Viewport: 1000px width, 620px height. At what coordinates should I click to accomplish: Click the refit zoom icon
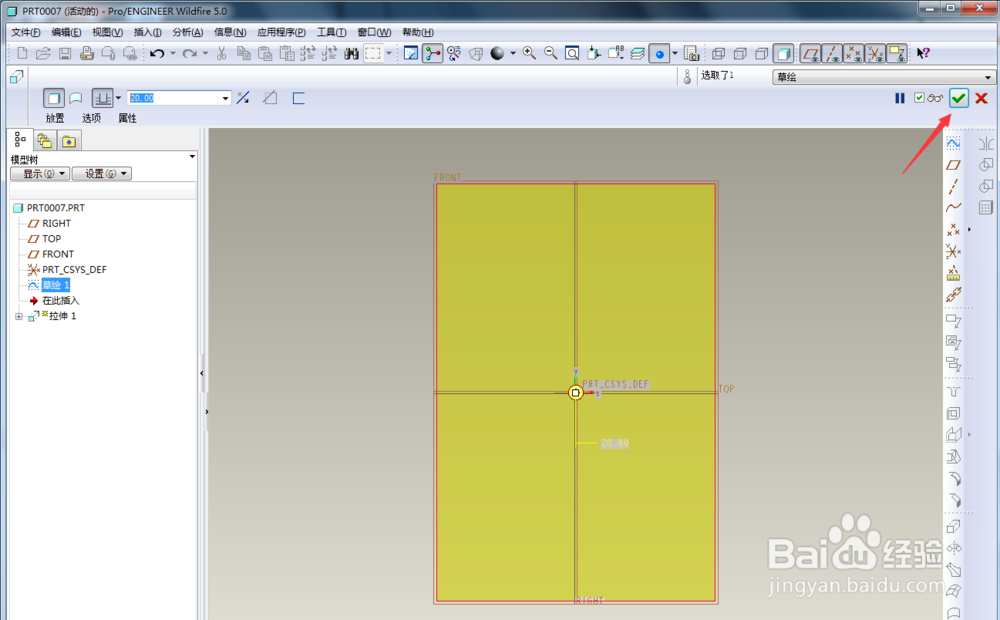(x=573, y=54)
